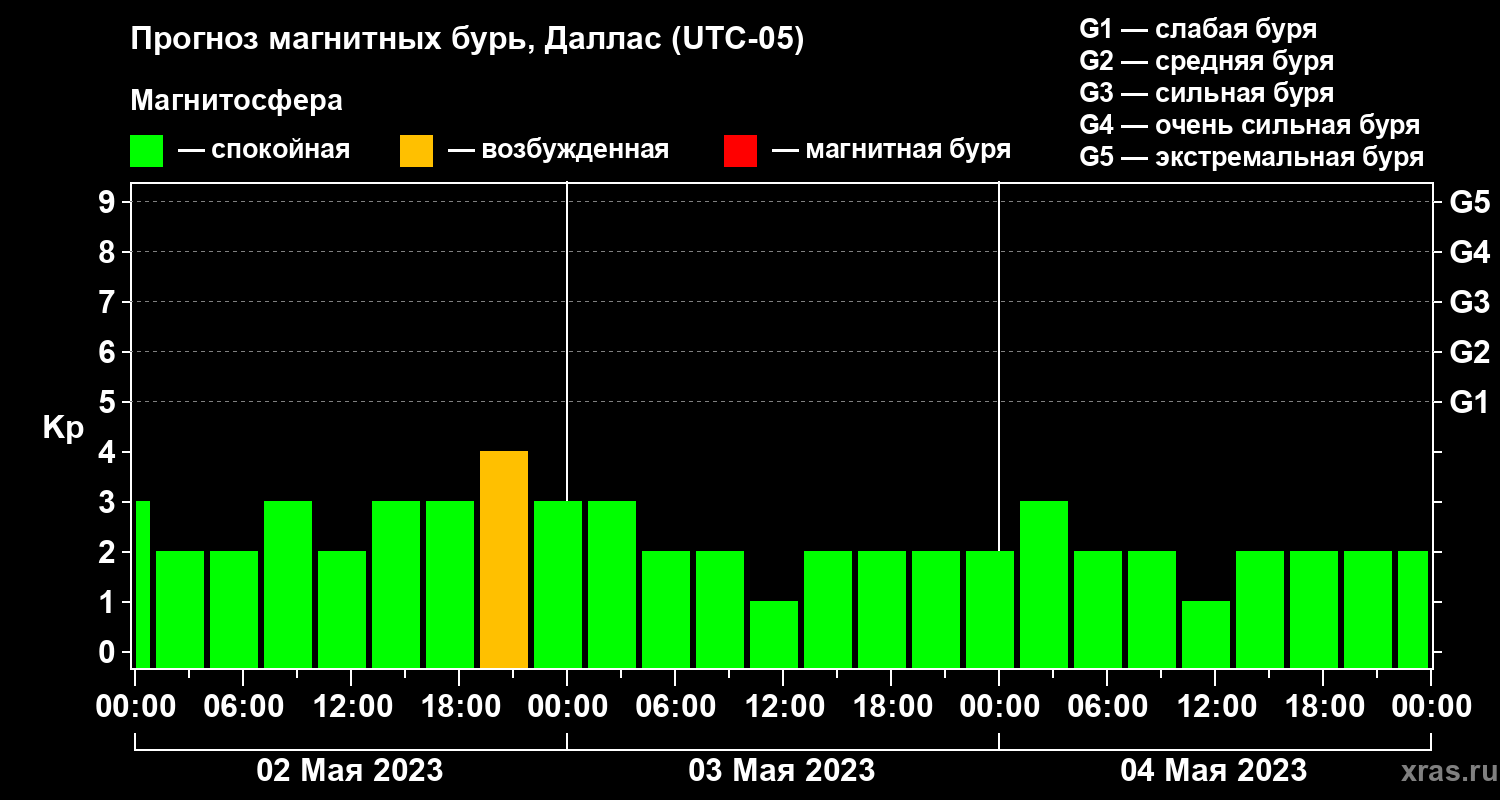Click the 'G5' label on the right axis
The height and width of the screenshot is (800, 1500).
pos(1469,202)
